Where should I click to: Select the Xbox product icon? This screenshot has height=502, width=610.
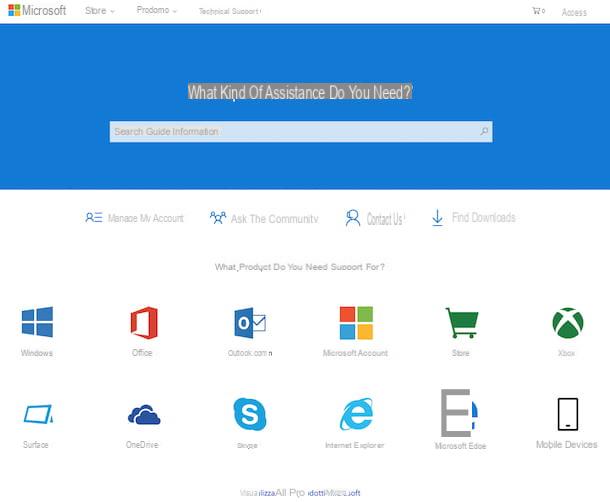[x=568, y=323]
